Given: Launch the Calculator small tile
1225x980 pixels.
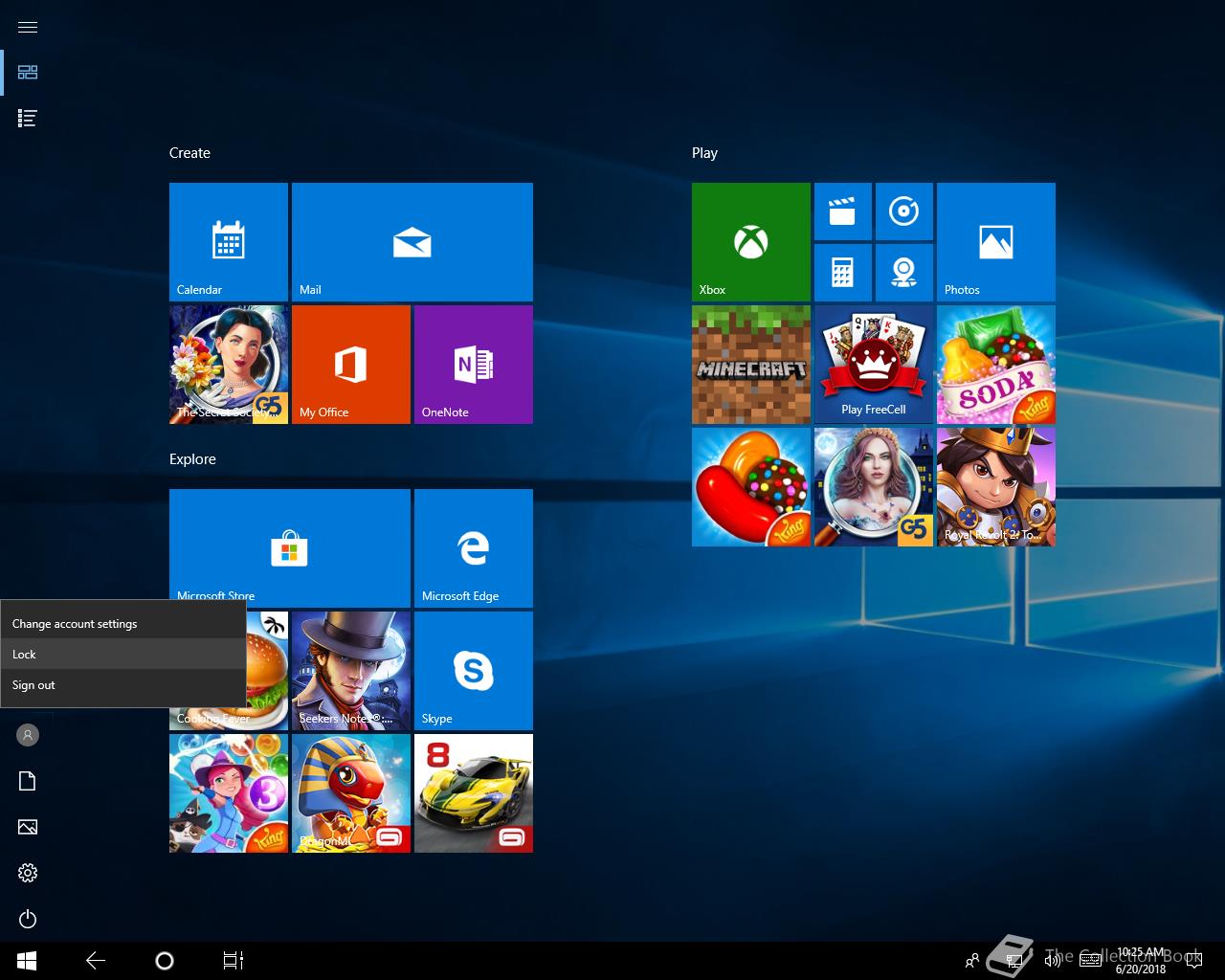Looking at the screenshot, I should pos(843,273).
